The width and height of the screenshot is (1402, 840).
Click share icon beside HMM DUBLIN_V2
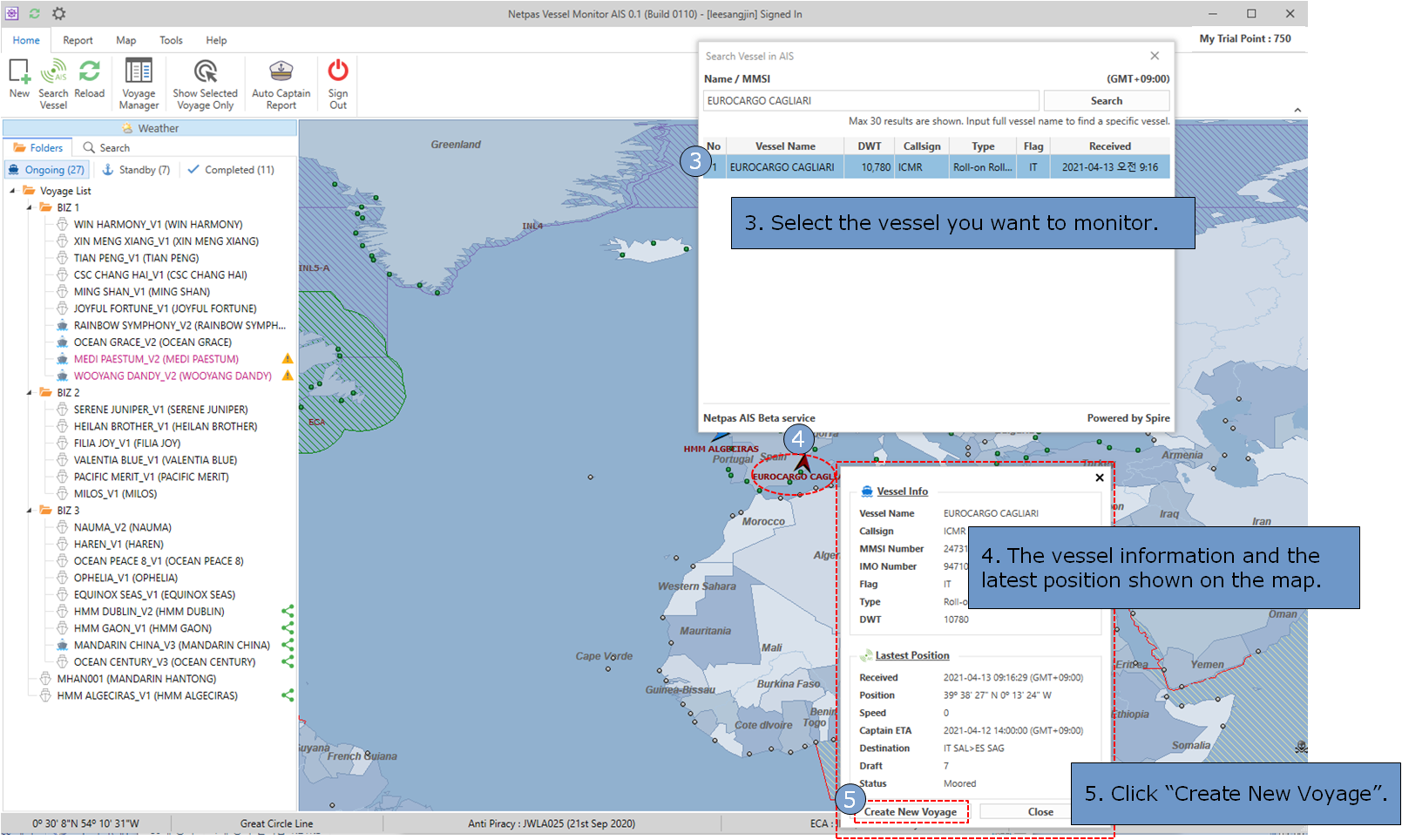pyautogui.click(x=288, y=612)
